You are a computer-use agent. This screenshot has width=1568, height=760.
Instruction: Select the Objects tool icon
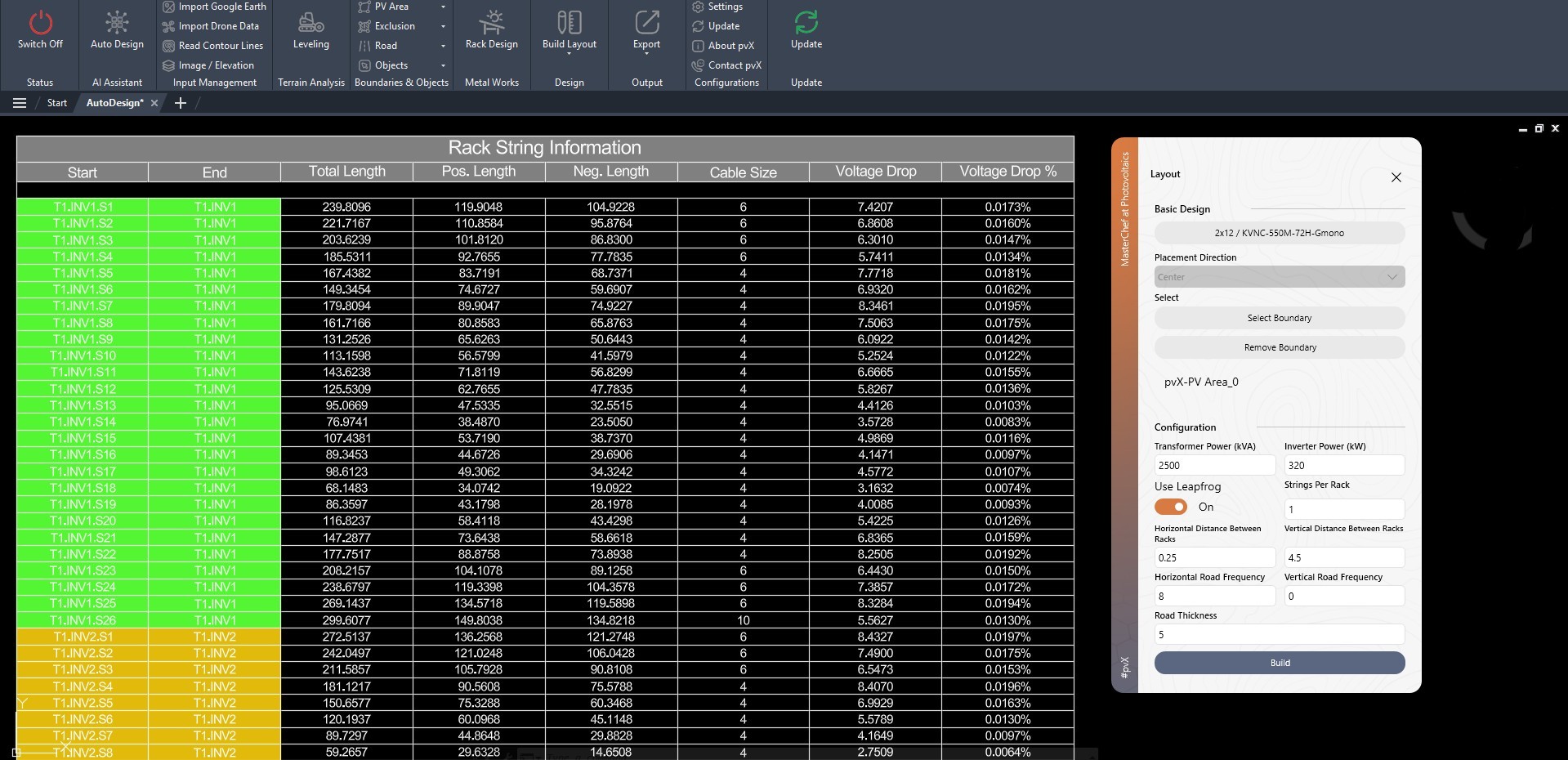[364, 65]
